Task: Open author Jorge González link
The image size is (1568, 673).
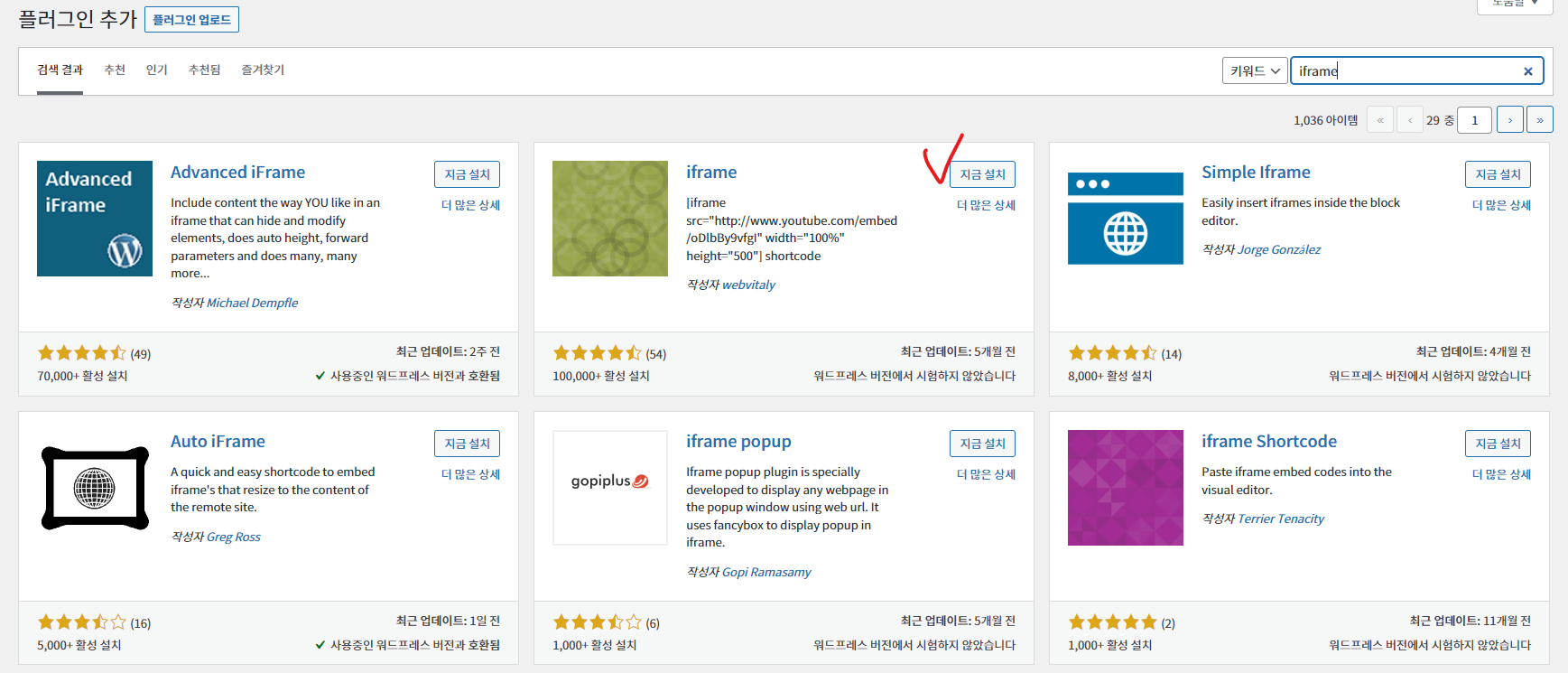Action: [x=1279, y=249]
